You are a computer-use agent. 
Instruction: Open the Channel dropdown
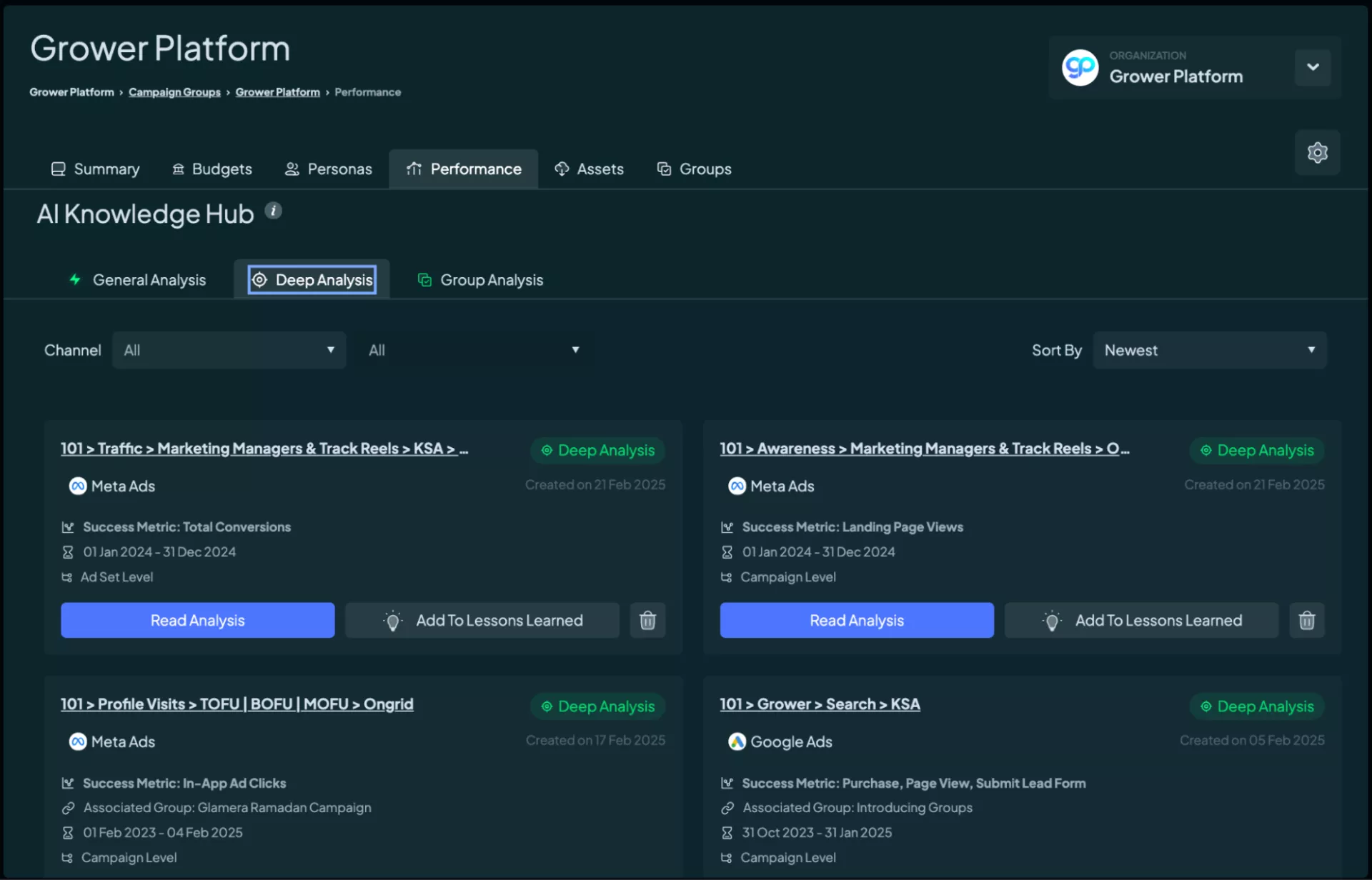pyautogui.click(x=229, y=350)
